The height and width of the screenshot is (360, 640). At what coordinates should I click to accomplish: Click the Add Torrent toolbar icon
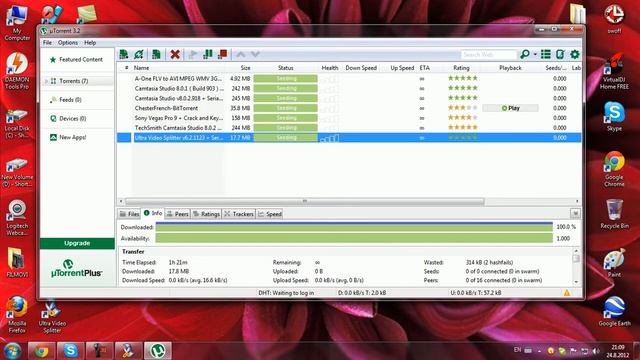point(124,54)
